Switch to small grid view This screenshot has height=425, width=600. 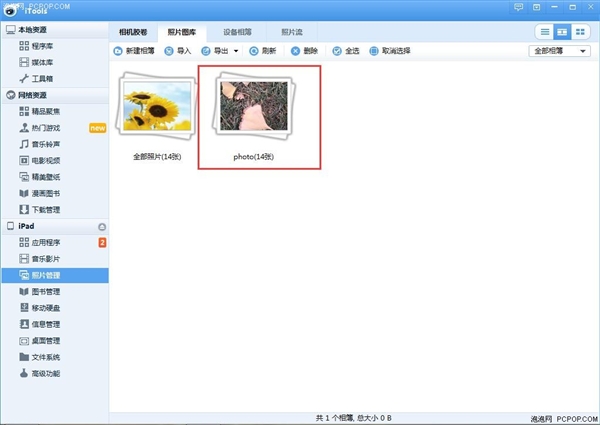click(580, 32)
